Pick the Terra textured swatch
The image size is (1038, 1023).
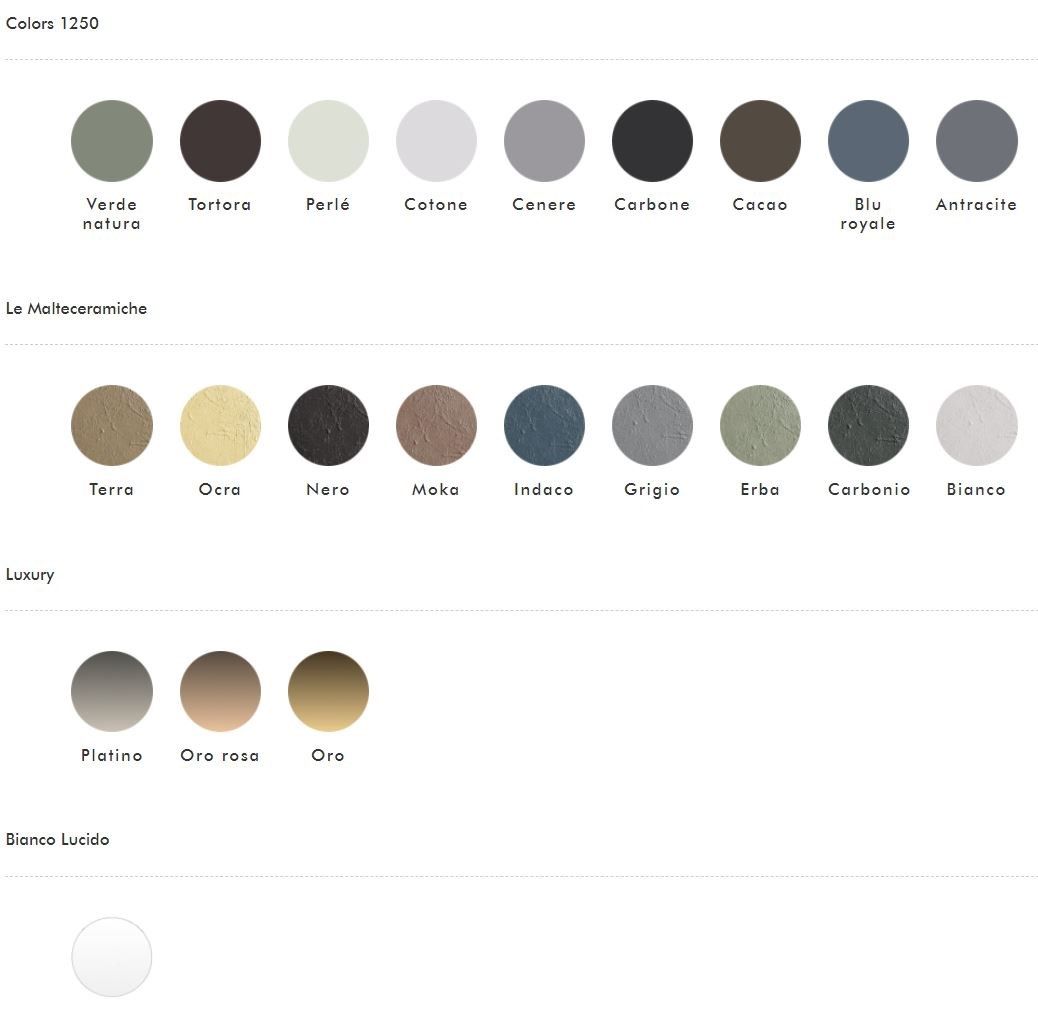tap(112, 426)
